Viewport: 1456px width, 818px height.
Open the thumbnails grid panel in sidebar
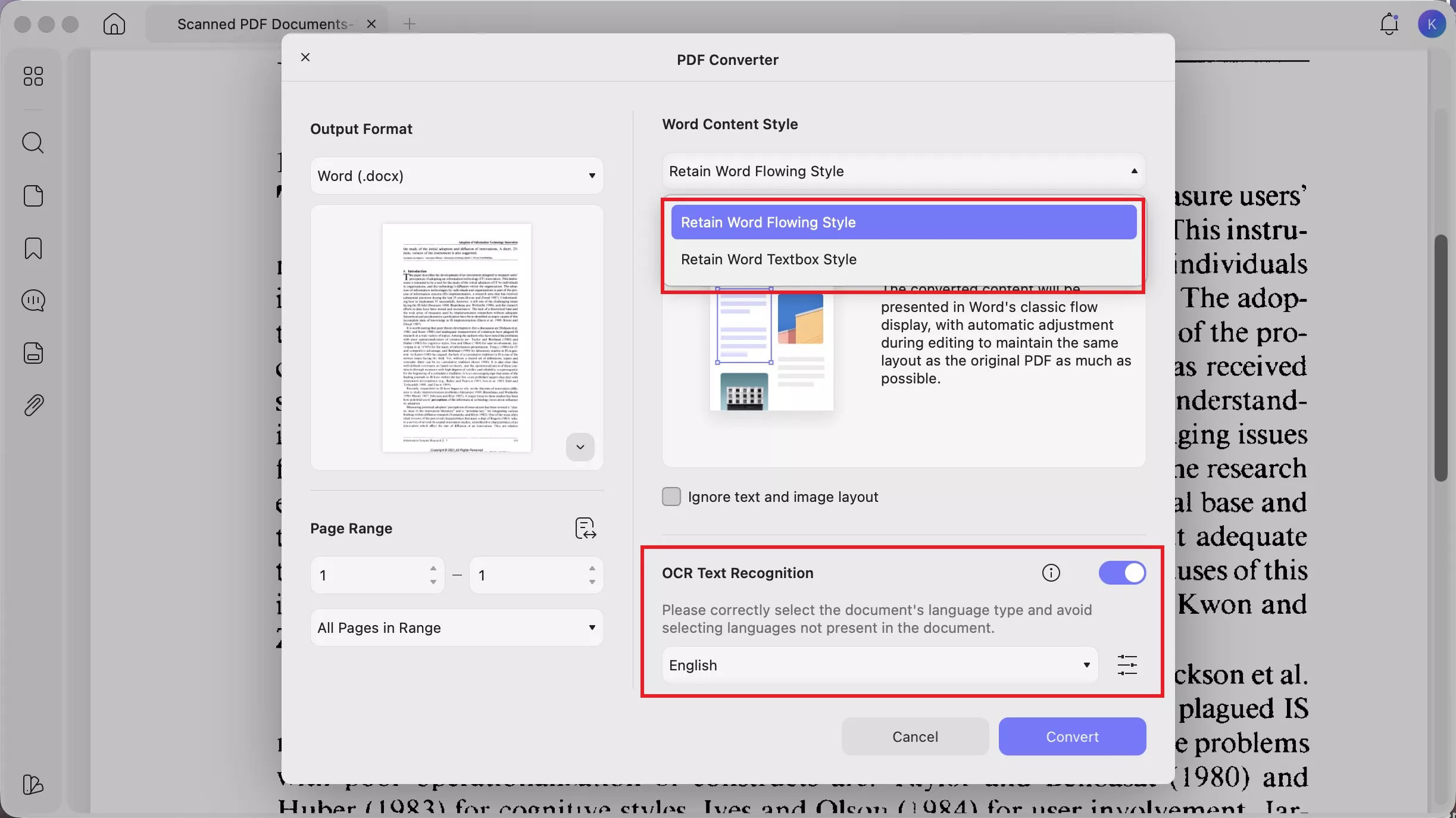click(33, 76)
